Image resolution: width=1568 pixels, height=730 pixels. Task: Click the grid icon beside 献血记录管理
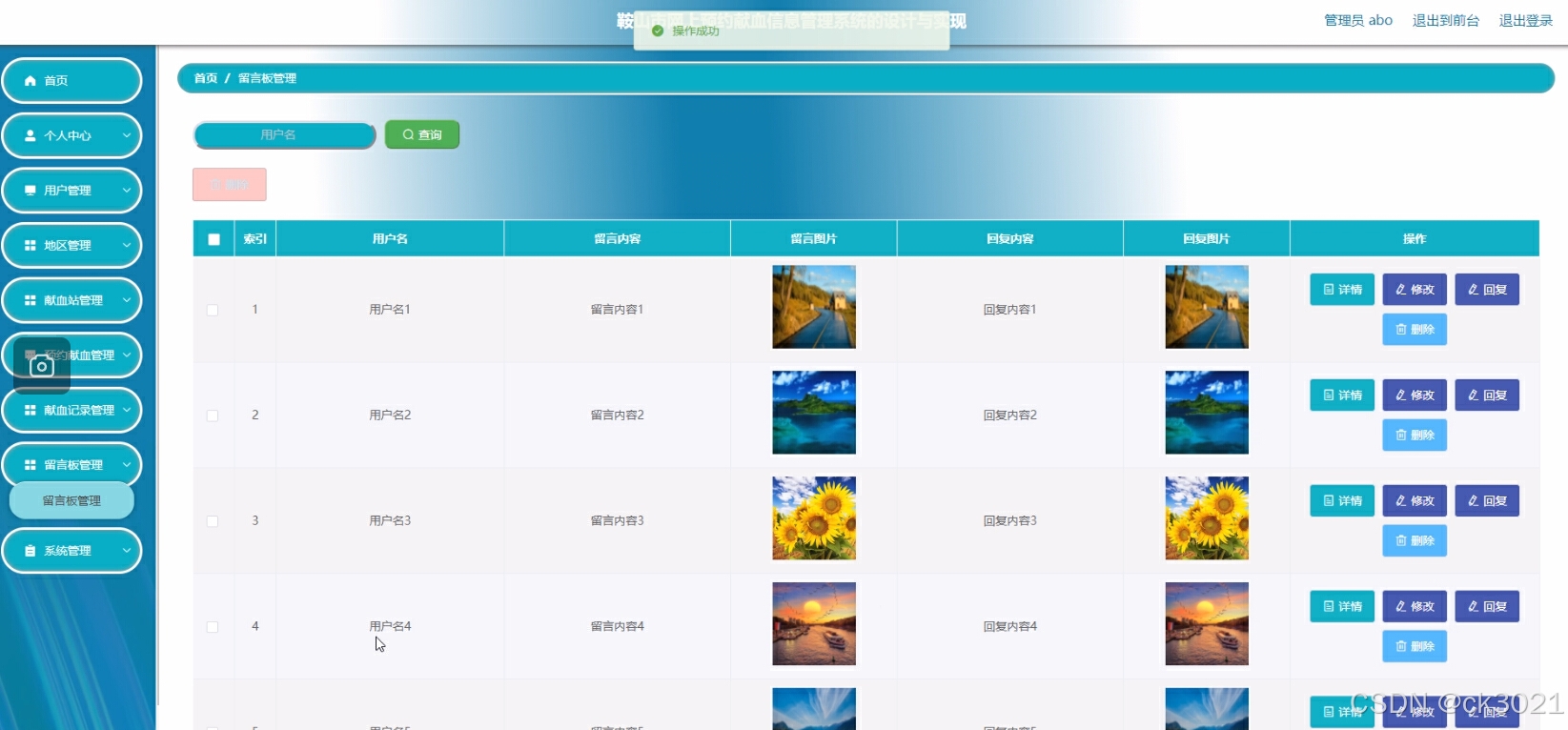click(31, 411)
